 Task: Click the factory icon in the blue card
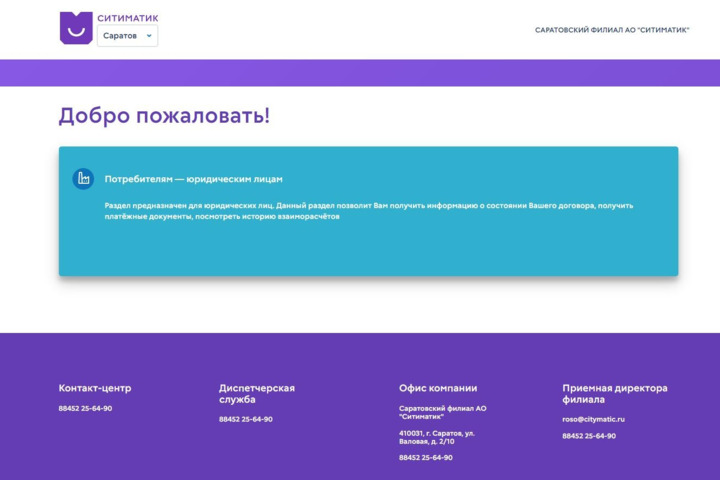(x=83, y=178)
